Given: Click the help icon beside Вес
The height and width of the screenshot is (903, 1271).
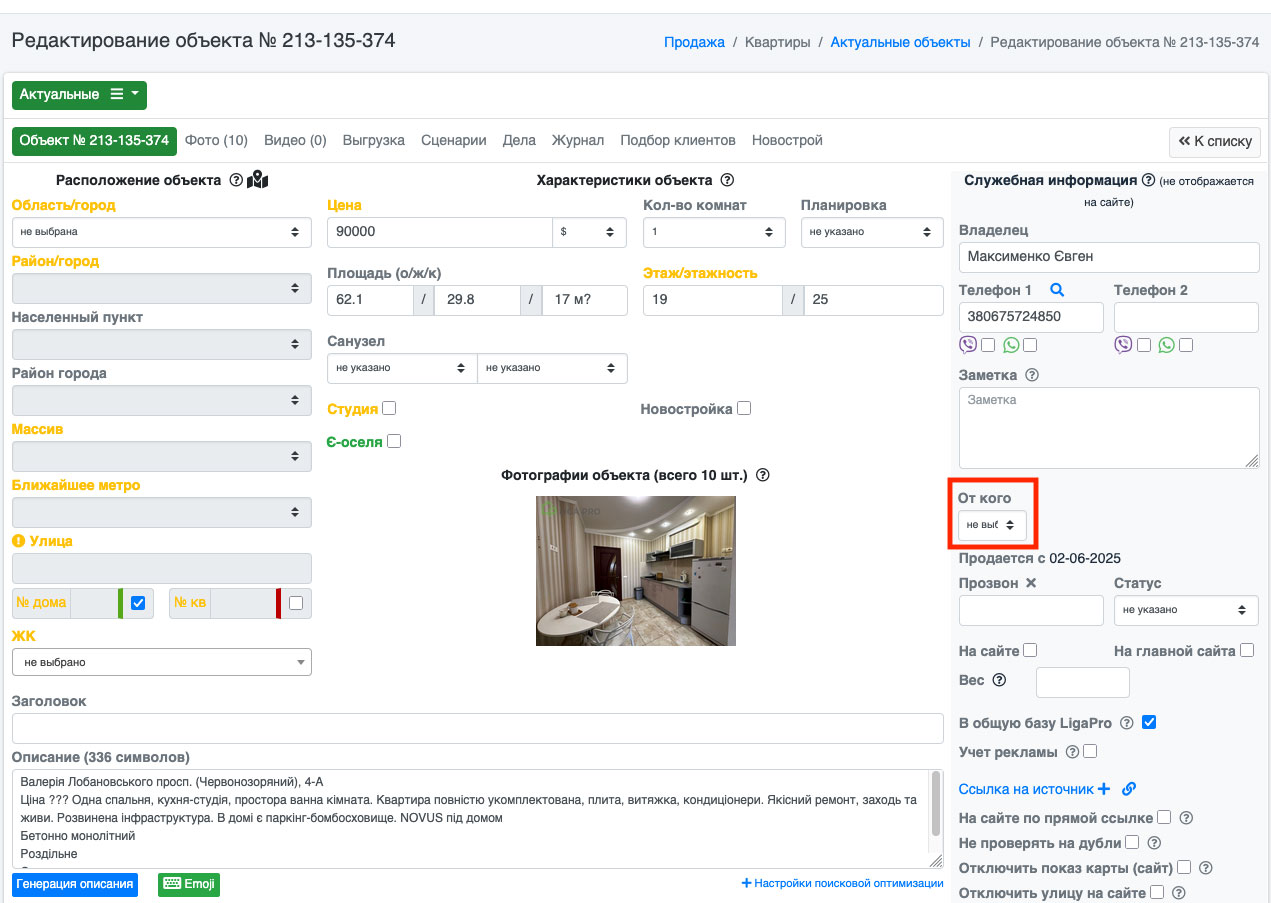Looking at the screenshot, I should point(998,680).
